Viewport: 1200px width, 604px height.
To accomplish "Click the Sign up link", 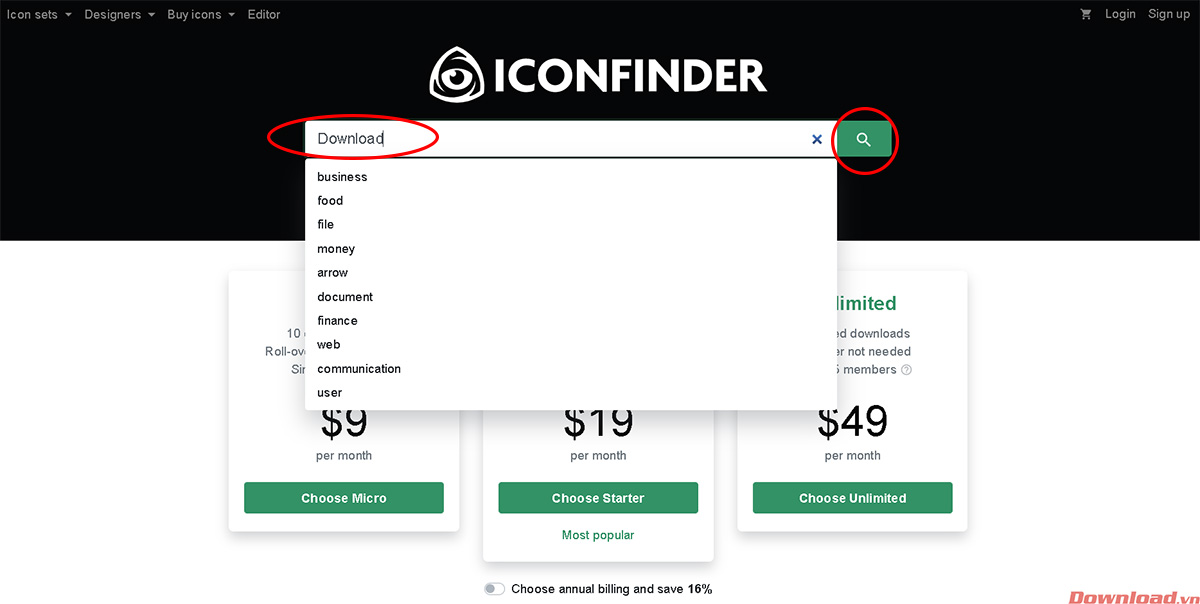I will pos(1168,14).
